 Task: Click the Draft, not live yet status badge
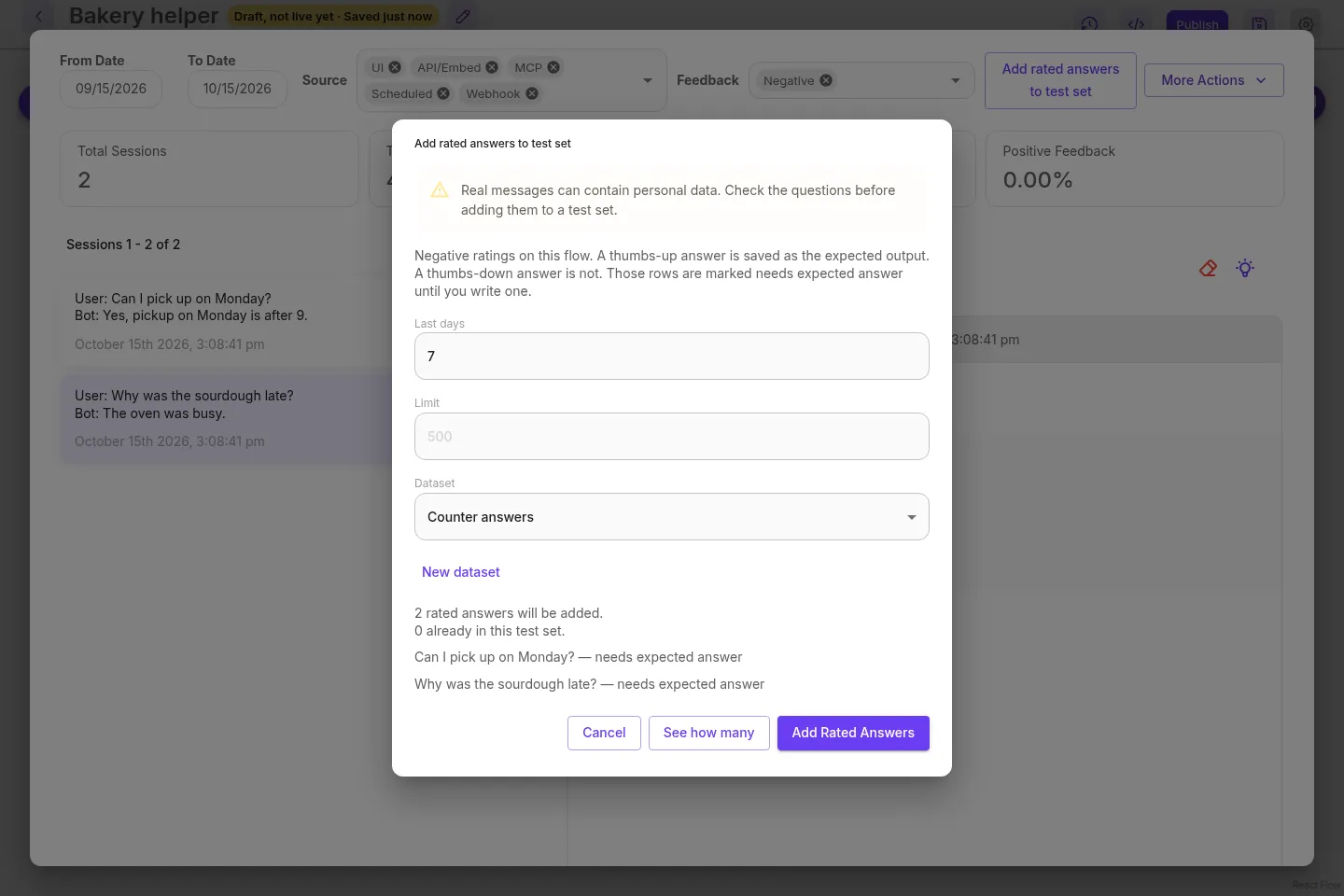pos(333,16)
